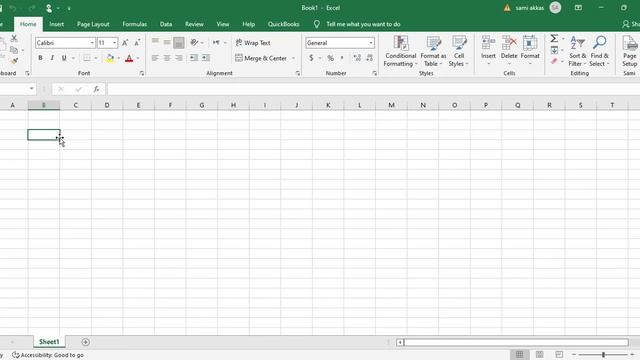Open Format as Table
The height and width of the screenshot is (360, 640).
[433, 51]
